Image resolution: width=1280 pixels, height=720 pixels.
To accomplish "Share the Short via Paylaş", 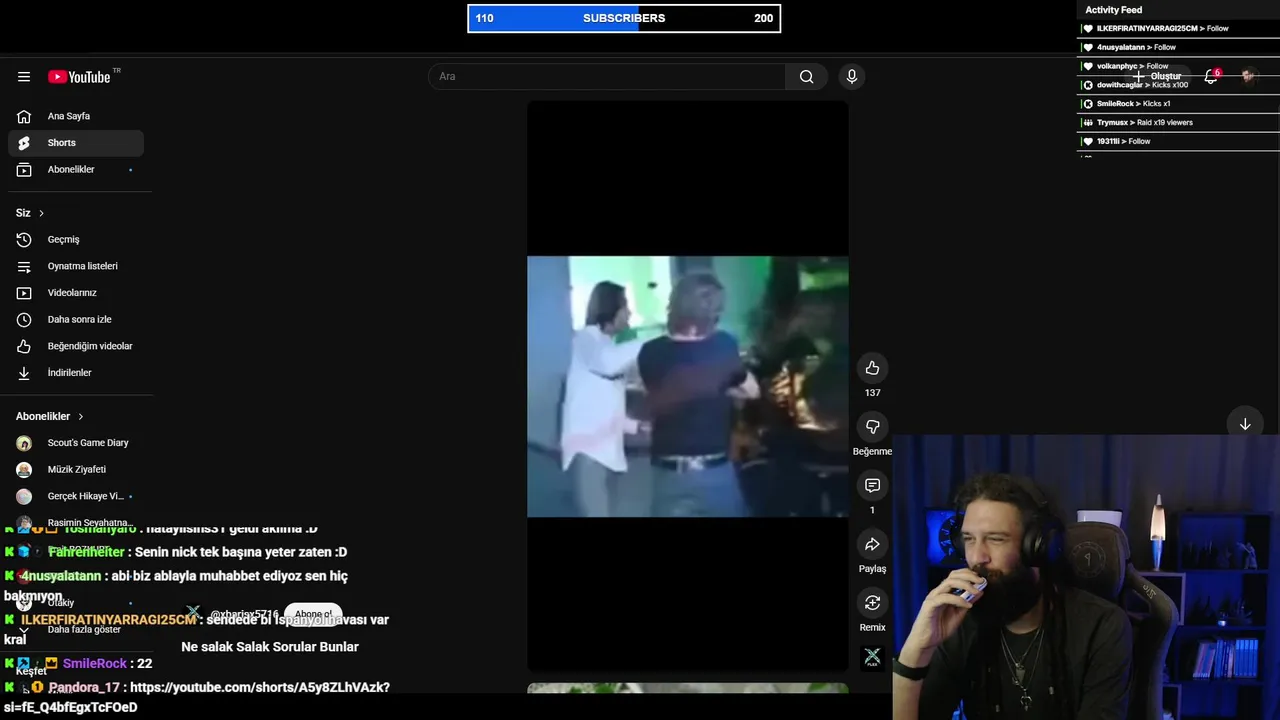I will click(x=872, y=544).
